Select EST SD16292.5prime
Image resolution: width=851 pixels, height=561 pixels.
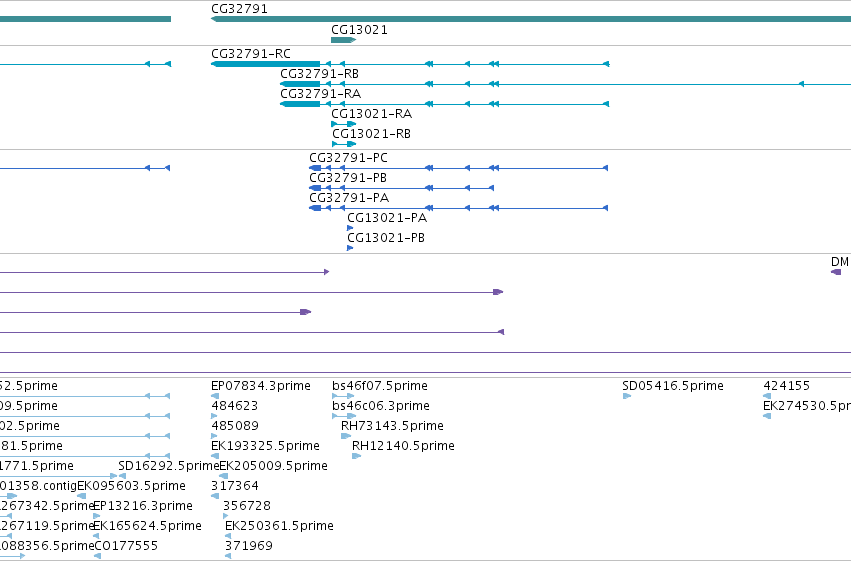tap(169, 466)
